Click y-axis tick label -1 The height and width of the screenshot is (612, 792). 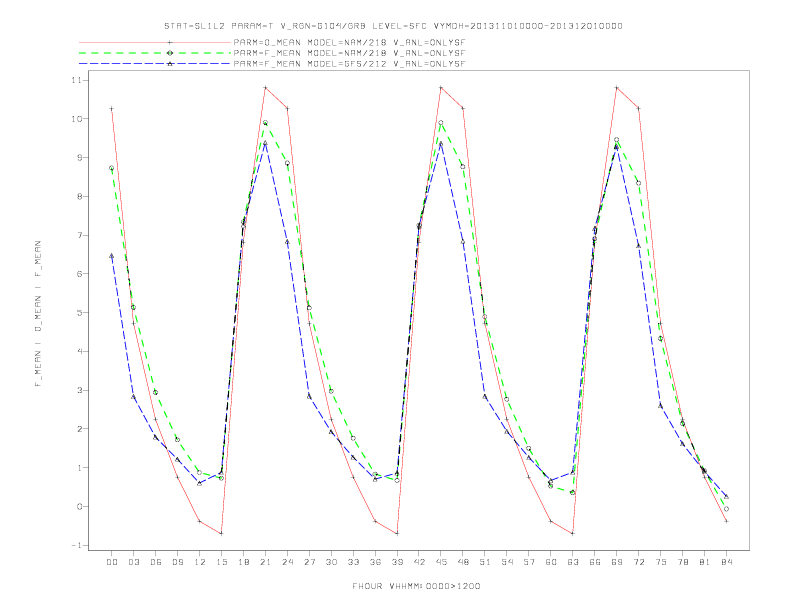pos(77,545)
